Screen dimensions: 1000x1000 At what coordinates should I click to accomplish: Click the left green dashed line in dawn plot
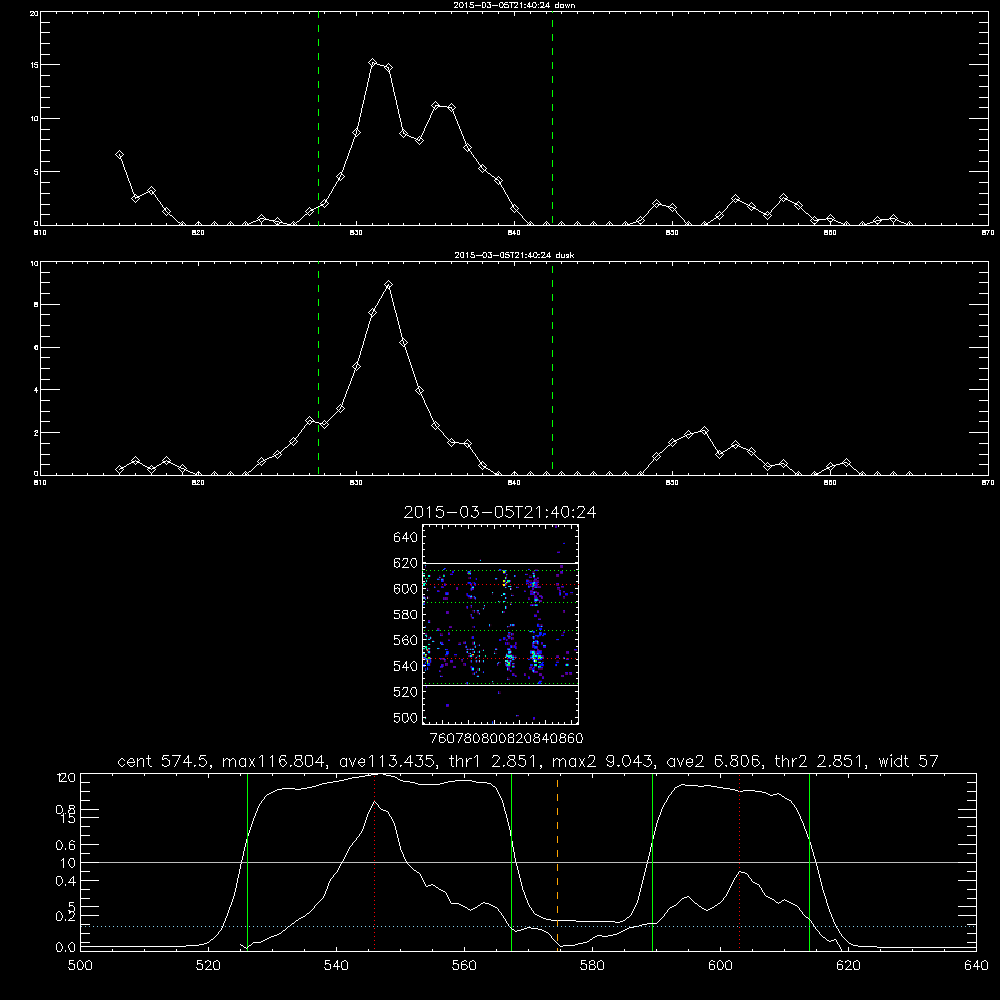point(318,118)
